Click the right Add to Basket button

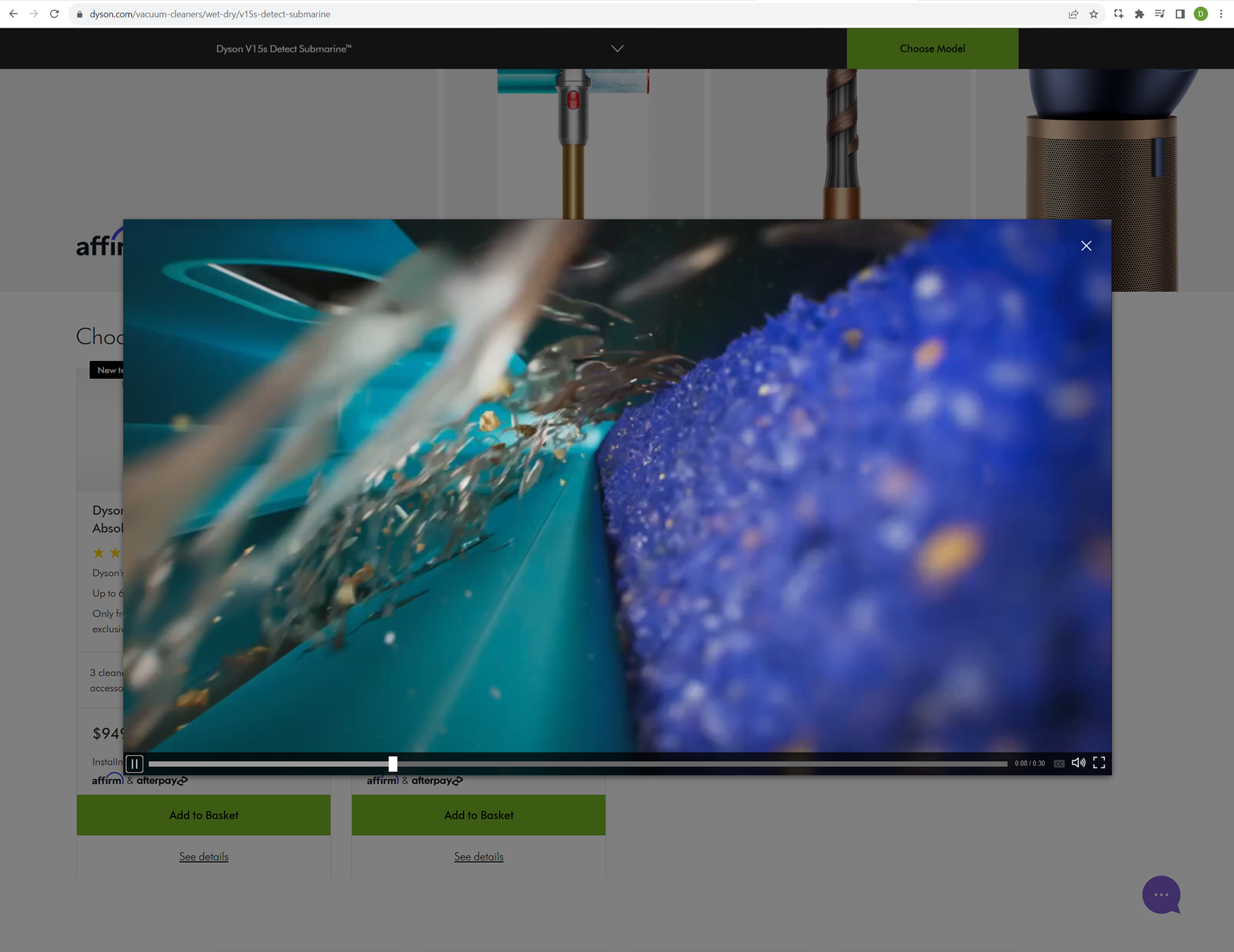click(478, 815)
